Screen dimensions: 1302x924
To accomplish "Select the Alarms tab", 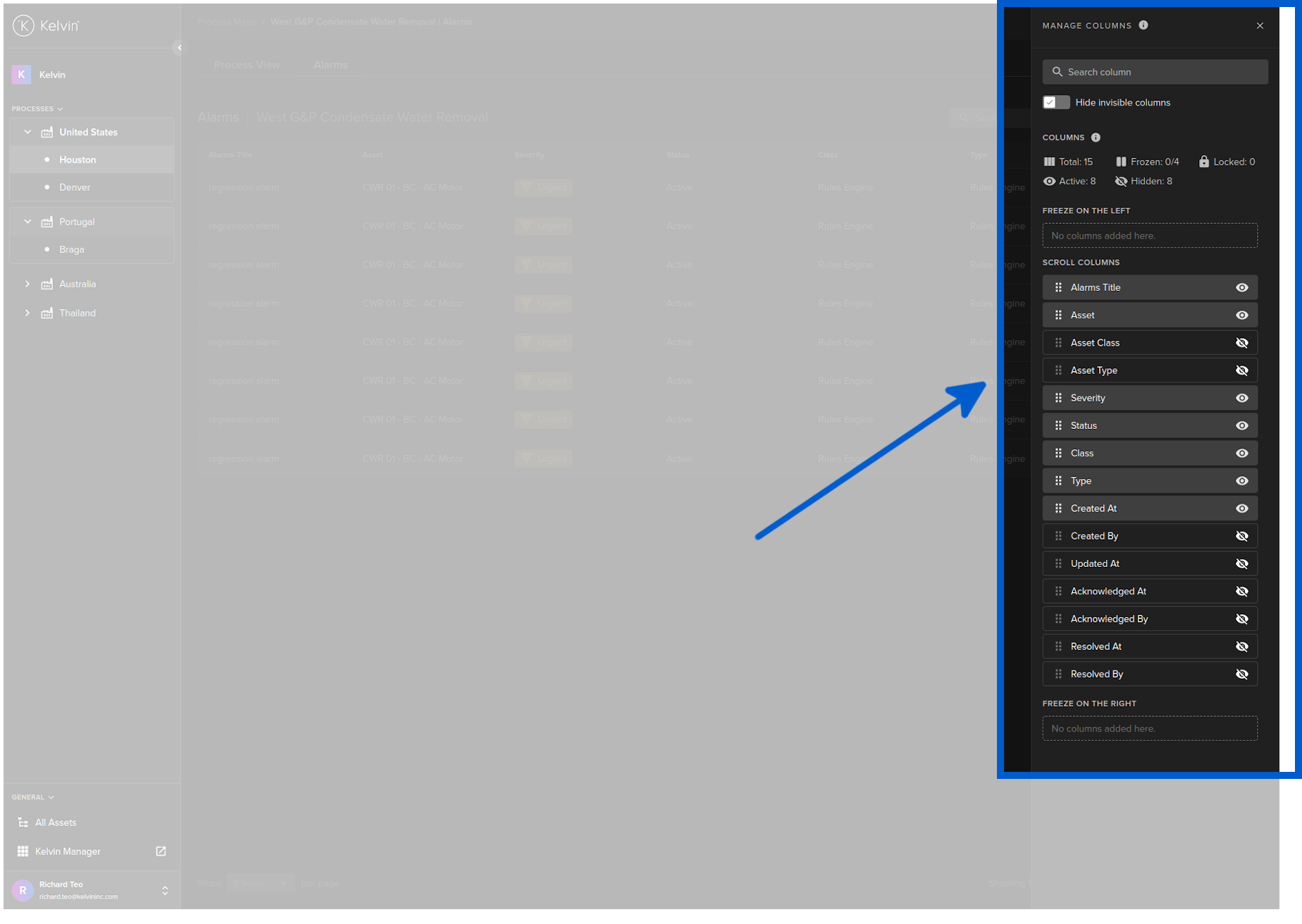I will pyautogui.click(x=330, y=64).
